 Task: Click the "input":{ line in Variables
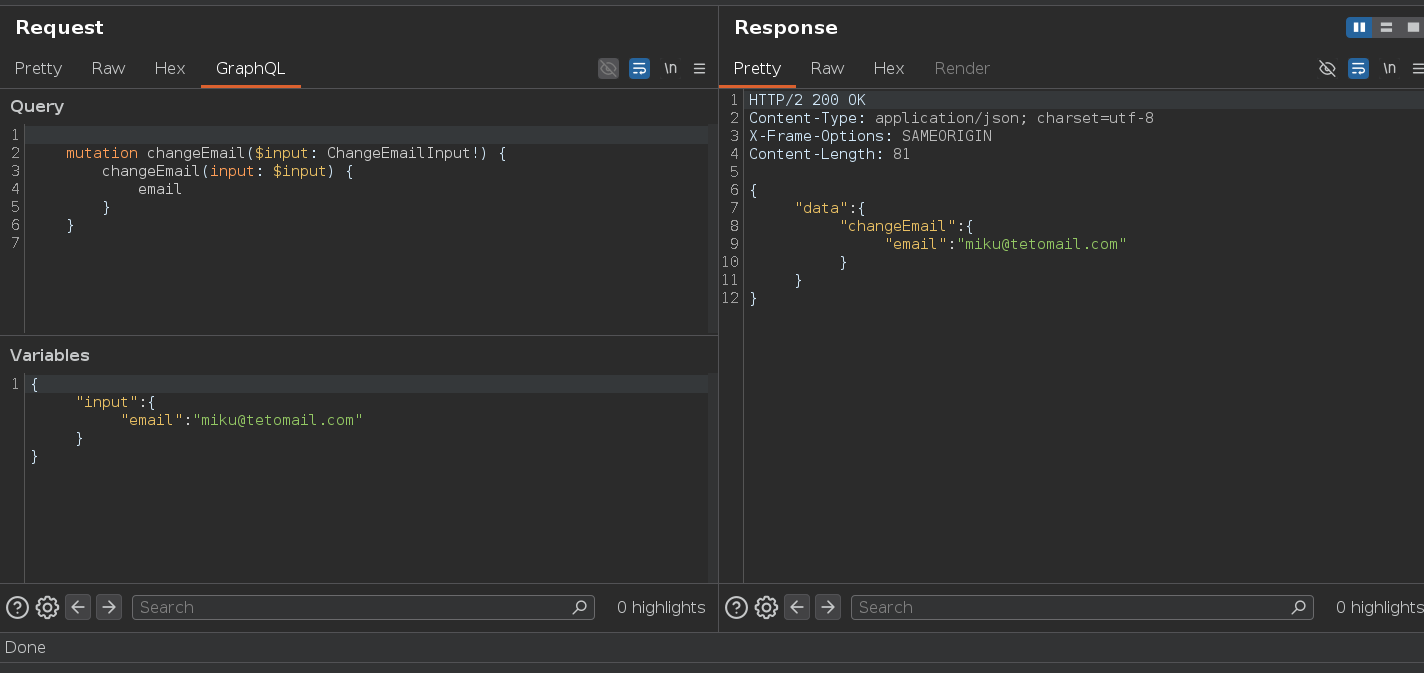116,402
